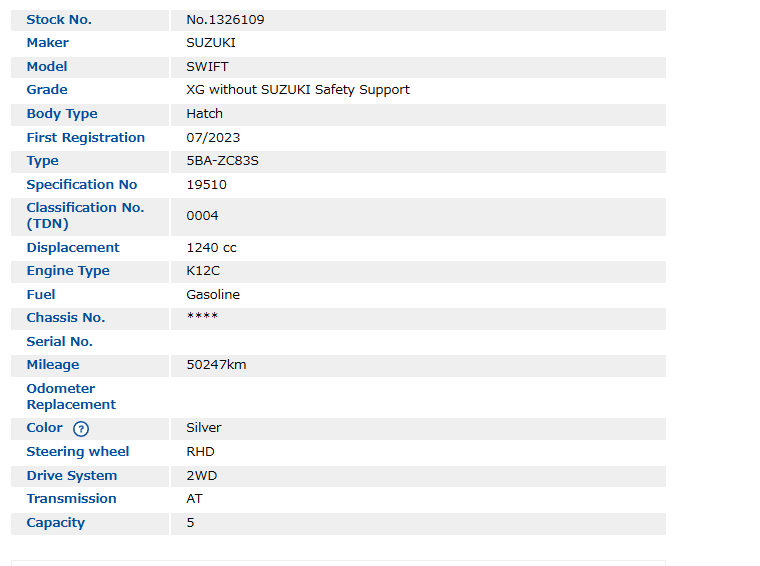This screenshot has height=566, width=760.
Task: Click the Stock No. label
Action: [59, 20]
